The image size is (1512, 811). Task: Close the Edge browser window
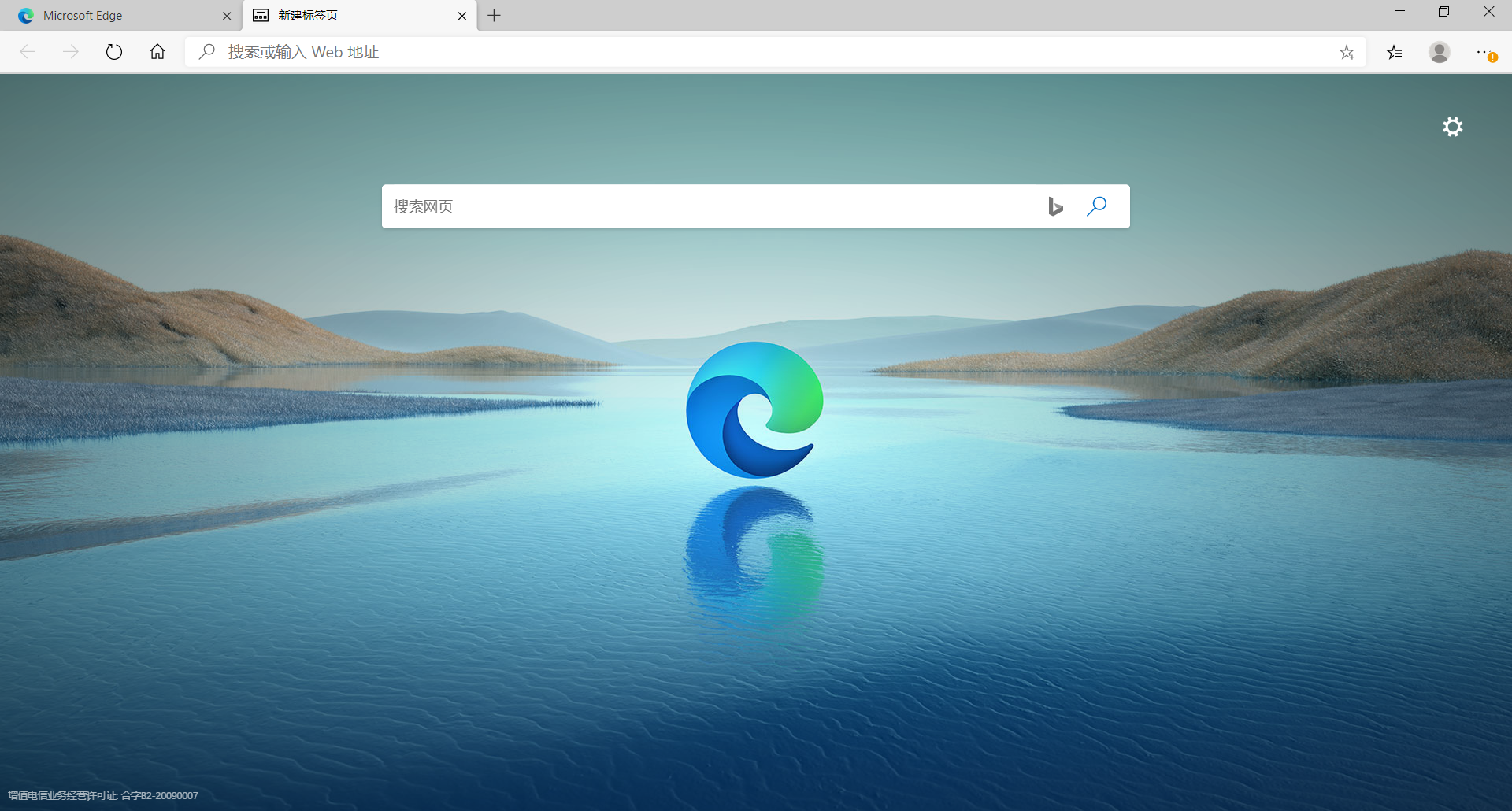tap(1488, 11)
